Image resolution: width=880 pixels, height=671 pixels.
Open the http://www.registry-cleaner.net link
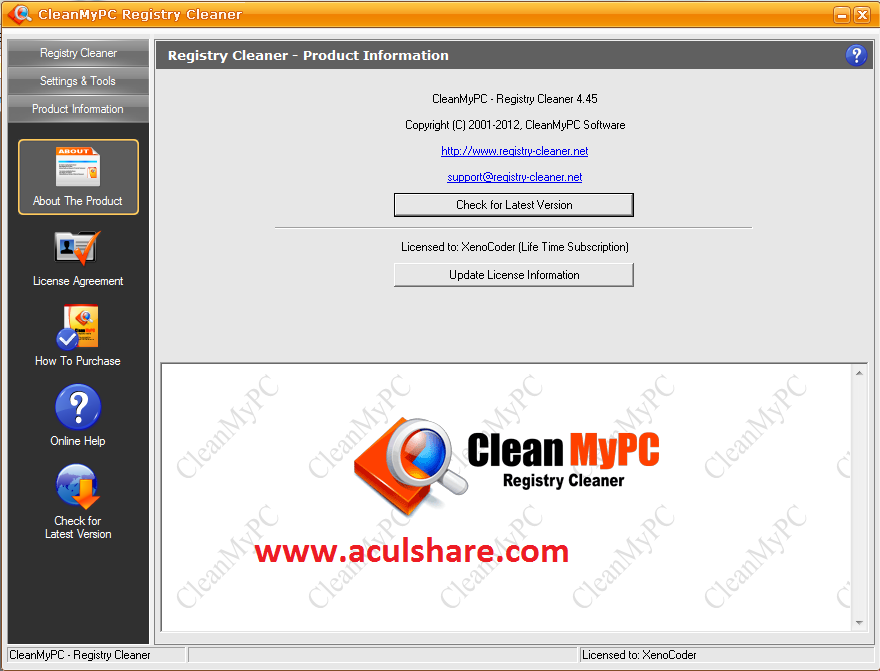pos(514,151)
